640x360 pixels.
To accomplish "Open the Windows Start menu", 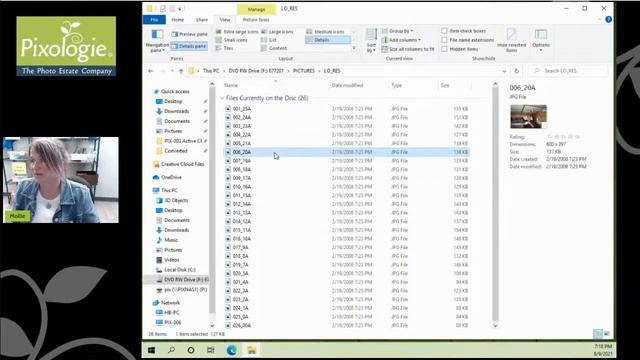I will (x=151, y=350).
